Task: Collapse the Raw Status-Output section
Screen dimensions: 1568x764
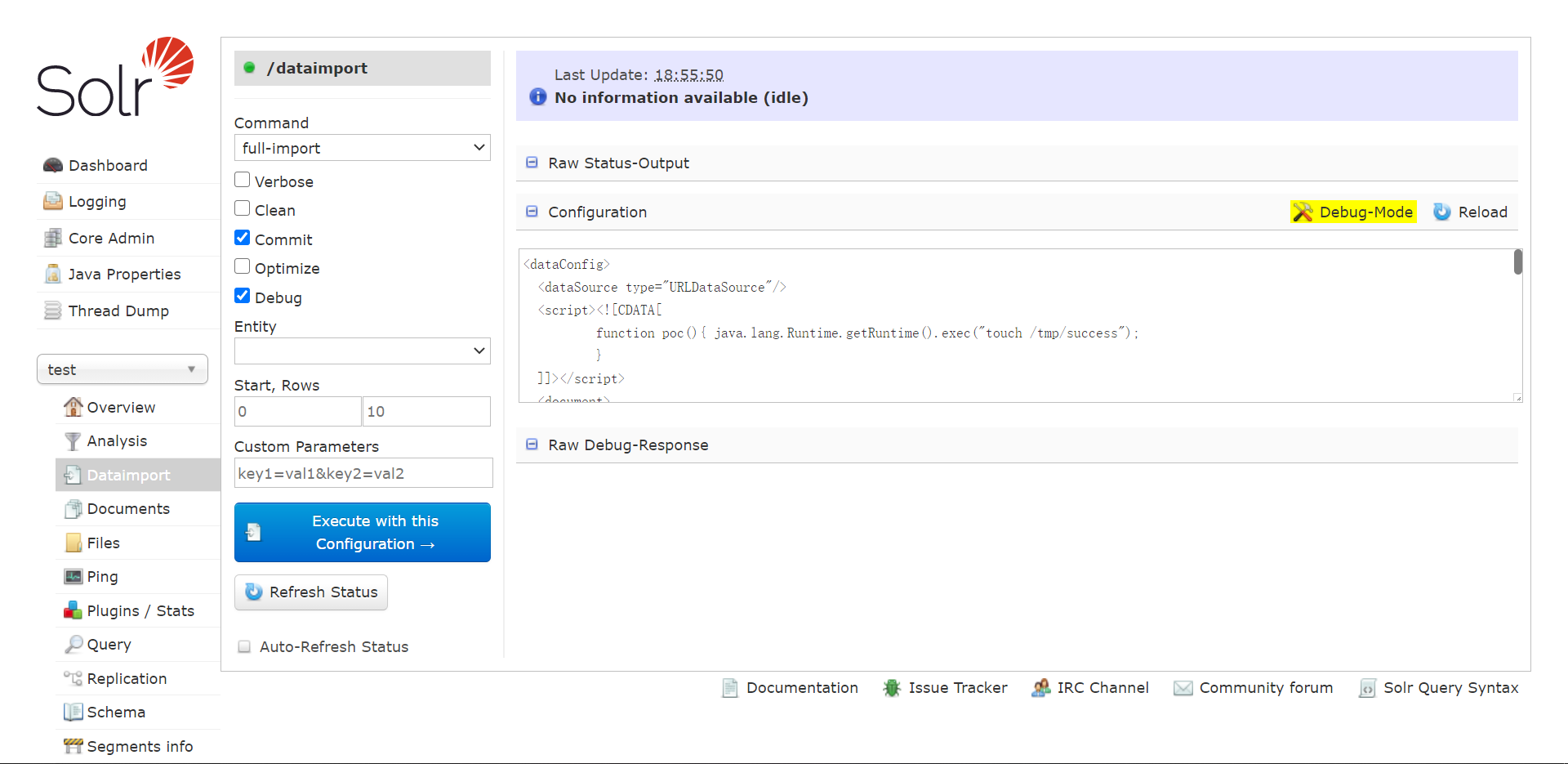Action: [532, 163]
